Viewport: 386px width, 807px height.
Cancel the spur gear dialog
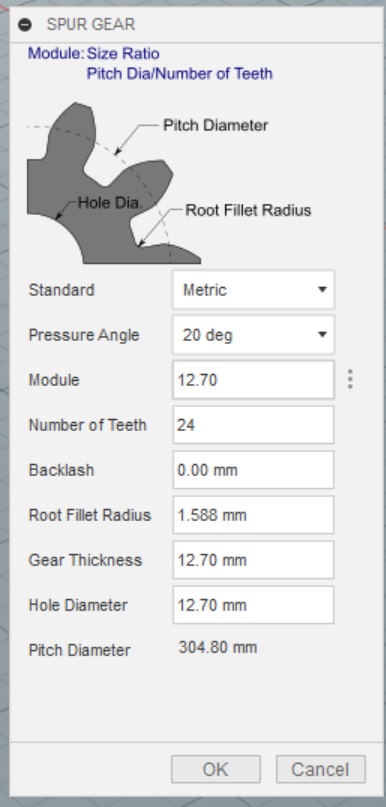pos(321,769)
